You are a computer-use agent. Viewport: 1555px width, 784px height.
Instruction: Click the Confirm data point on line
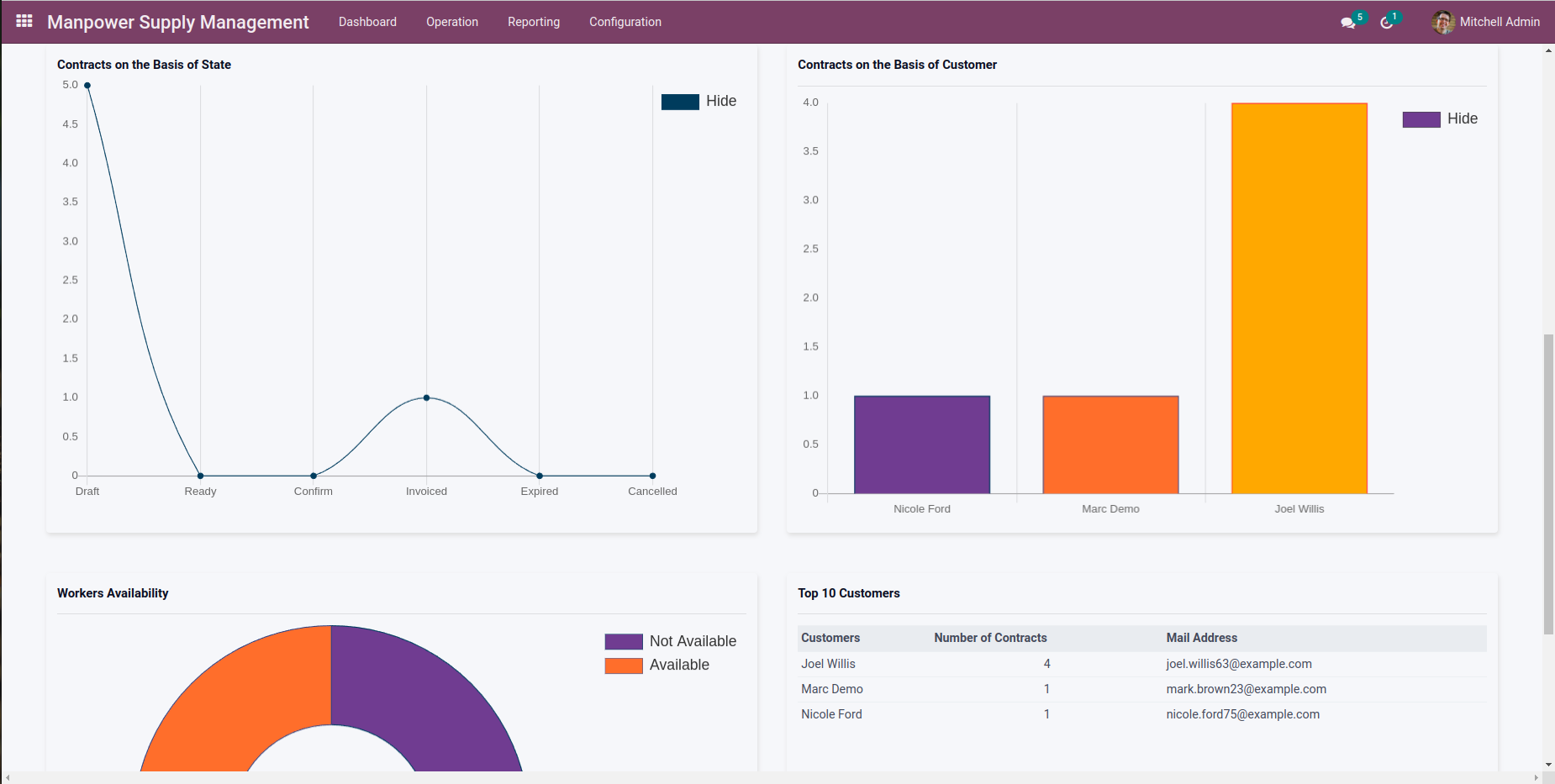pyautogui.click(x=314, y=476)
